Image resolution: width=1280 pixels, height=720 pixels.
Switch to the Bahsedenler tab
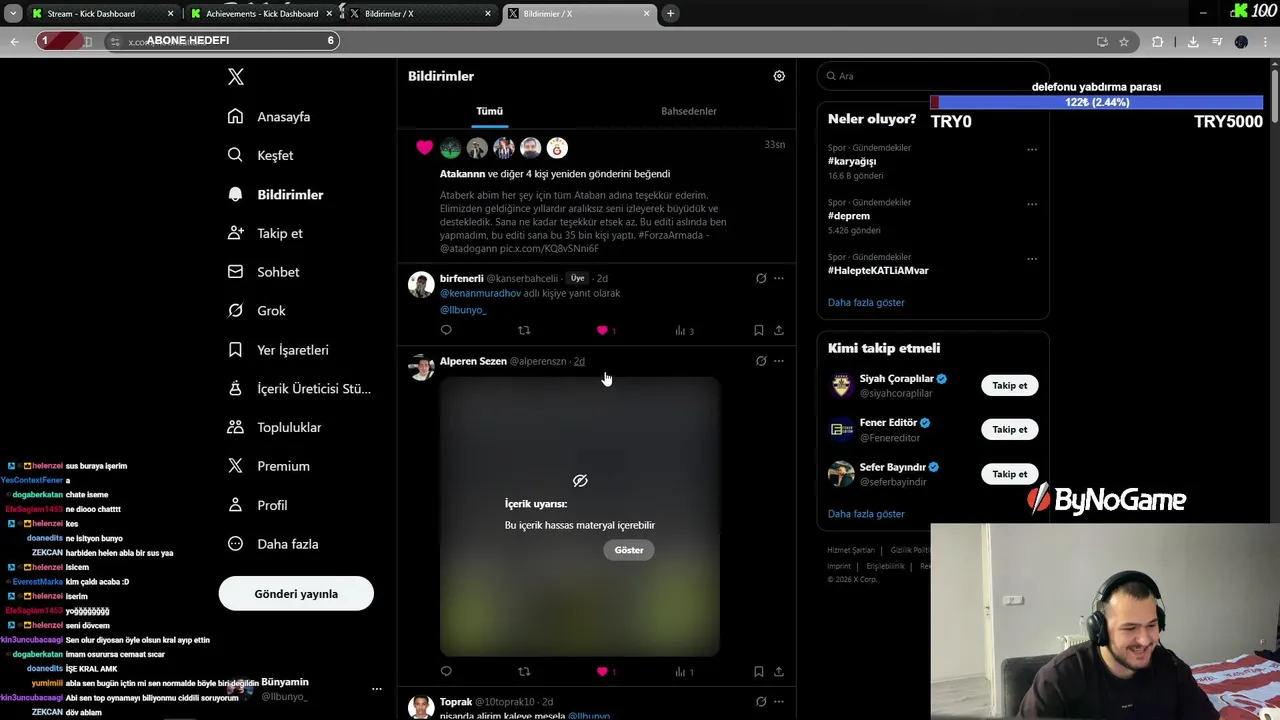[x=689, y=111]
